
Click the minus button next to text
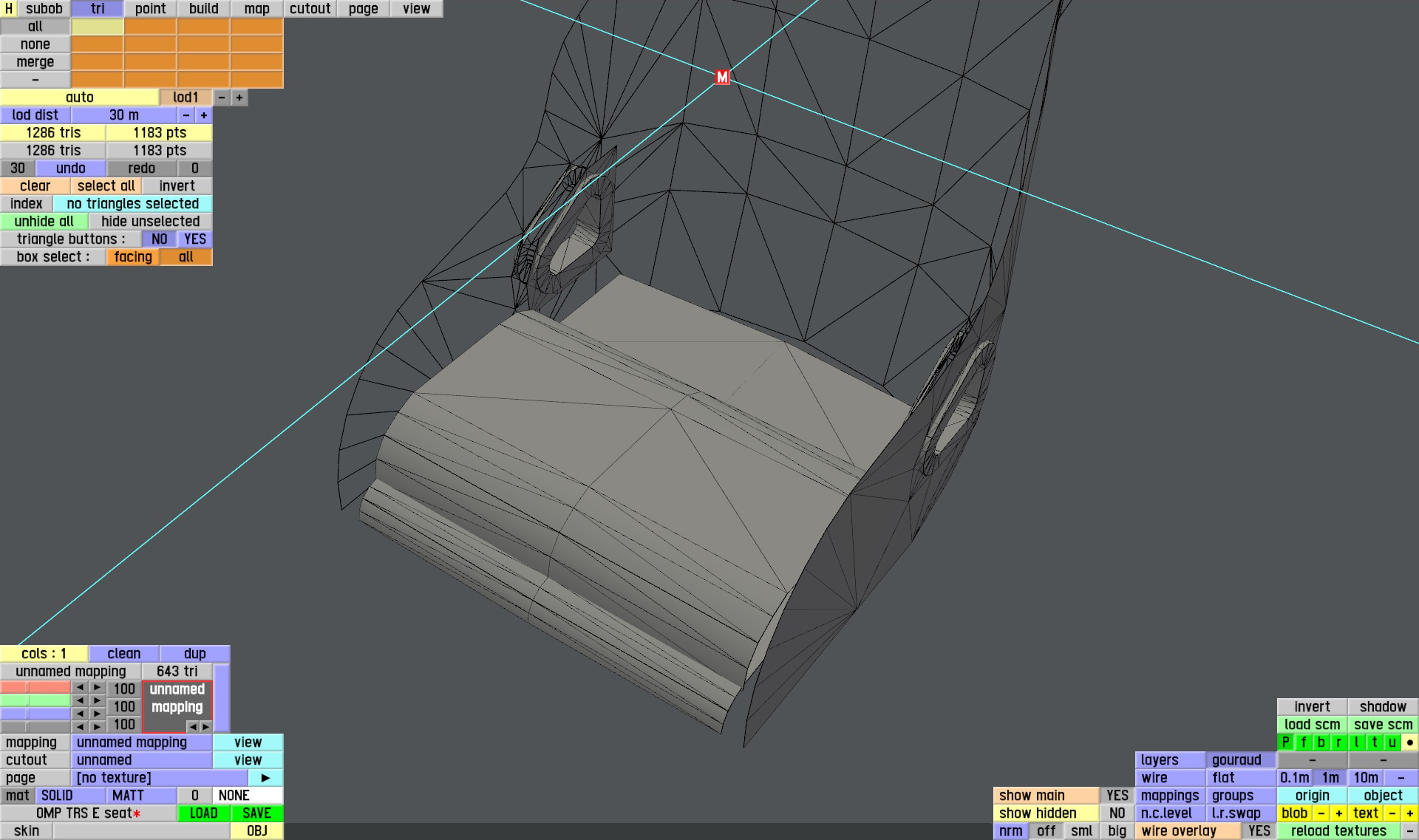point(1392,813)
